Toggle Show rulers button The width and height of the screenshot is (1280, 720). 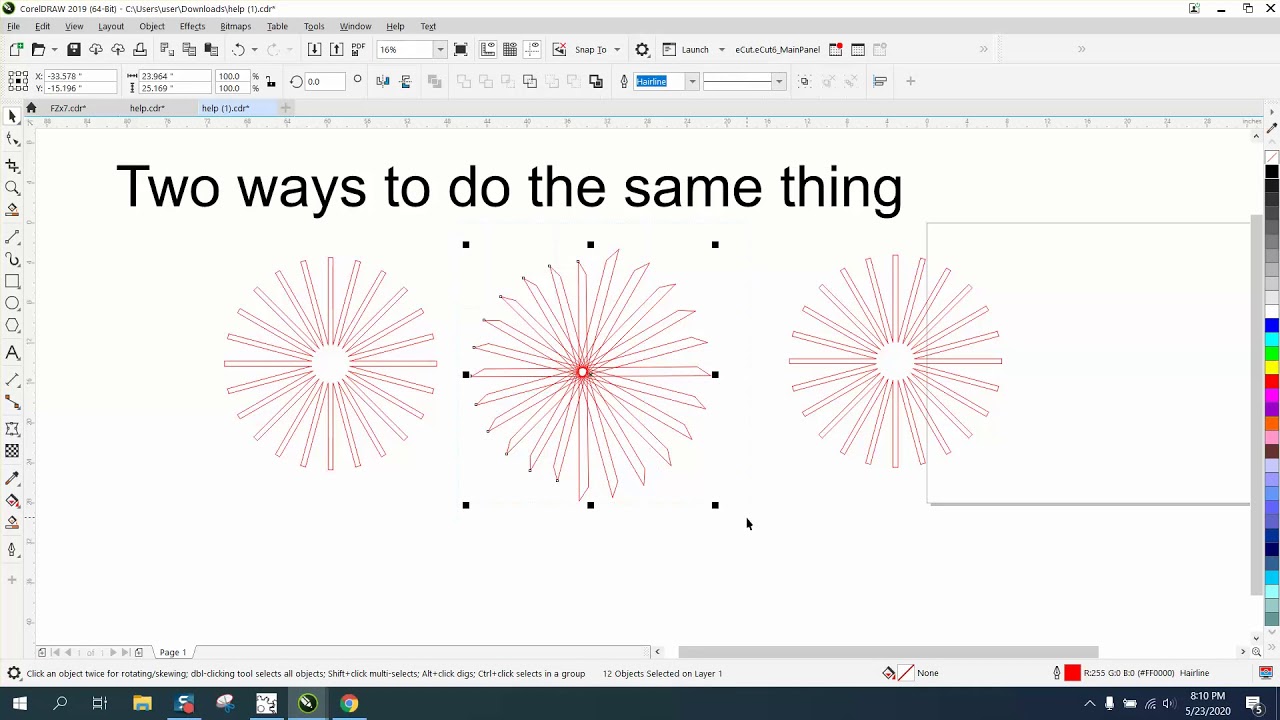pos(488,49)
